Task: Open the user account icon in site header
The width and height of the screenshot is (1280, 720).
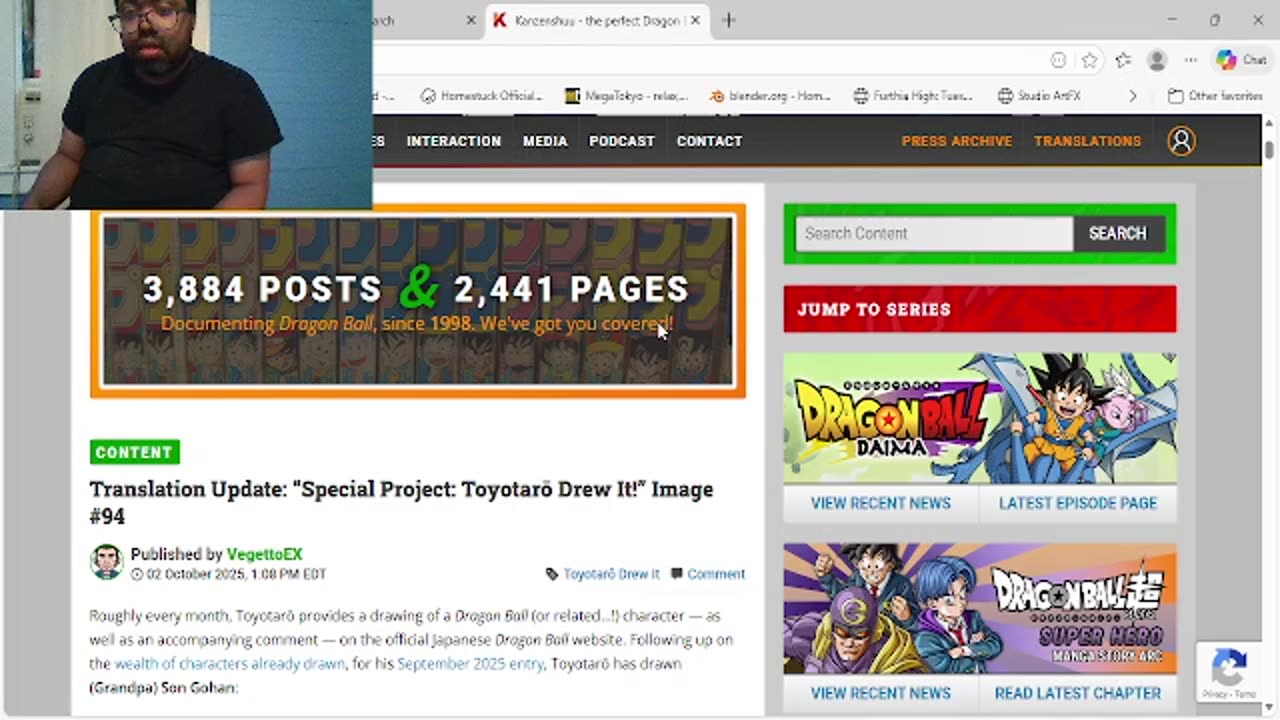Action: coord(1181,141)
